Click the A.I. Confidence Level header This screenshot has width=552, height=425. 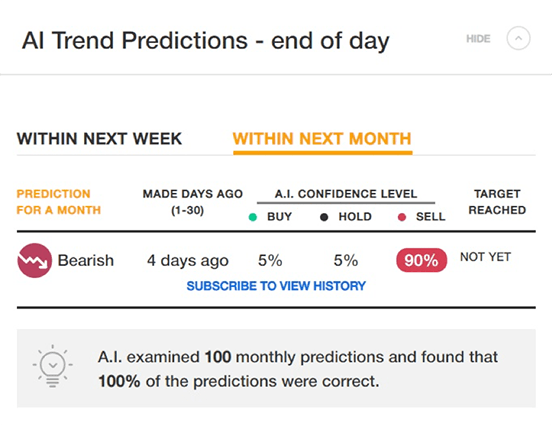346,194
